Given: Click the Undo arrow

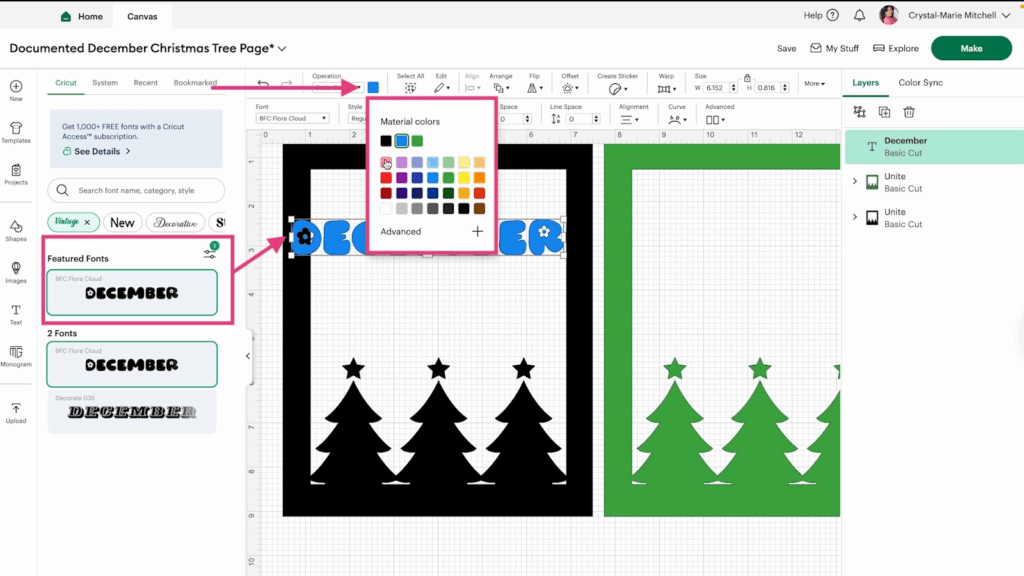Looking at the screenshot, I should [x=263, y=84].
